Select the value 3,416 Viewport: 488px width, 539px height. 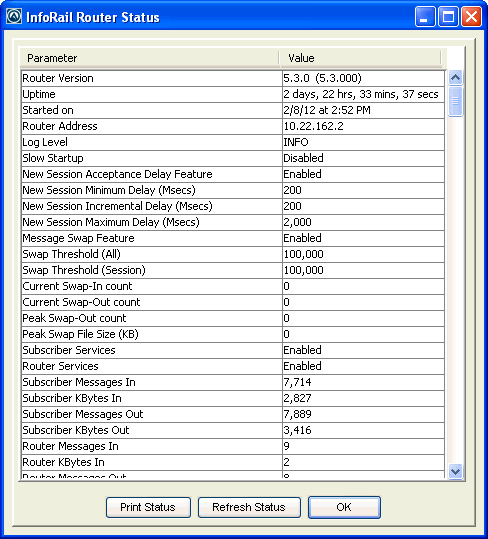(363, 430)
